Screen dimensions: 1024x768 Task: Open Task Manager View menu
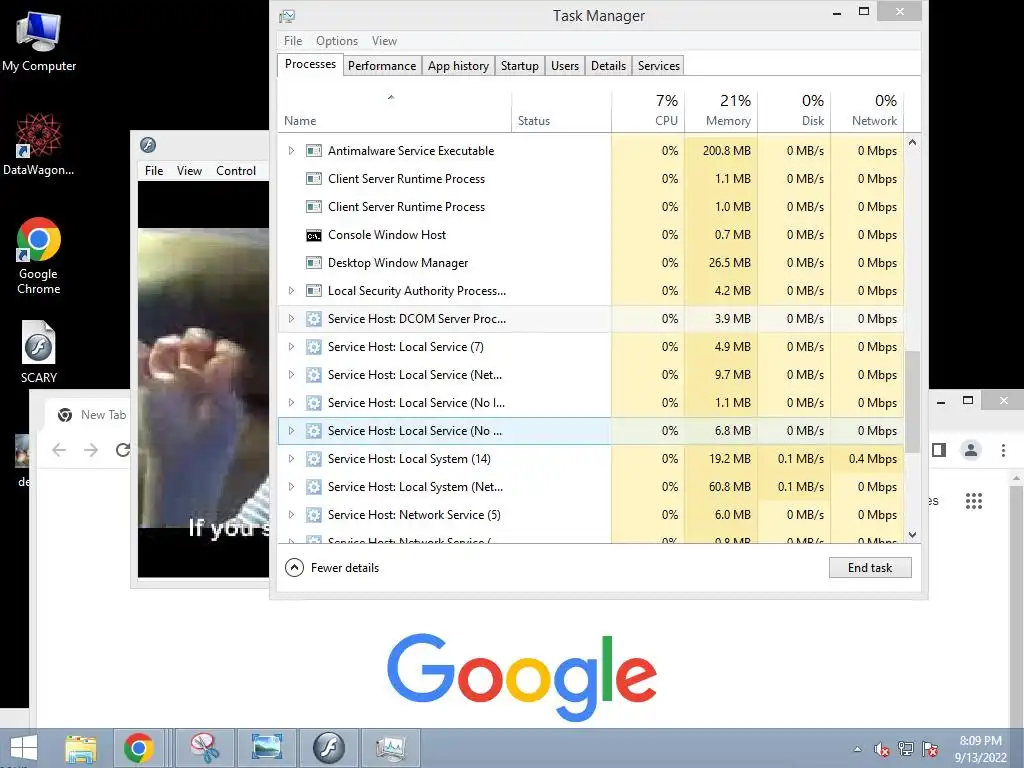tap(384, 41)
